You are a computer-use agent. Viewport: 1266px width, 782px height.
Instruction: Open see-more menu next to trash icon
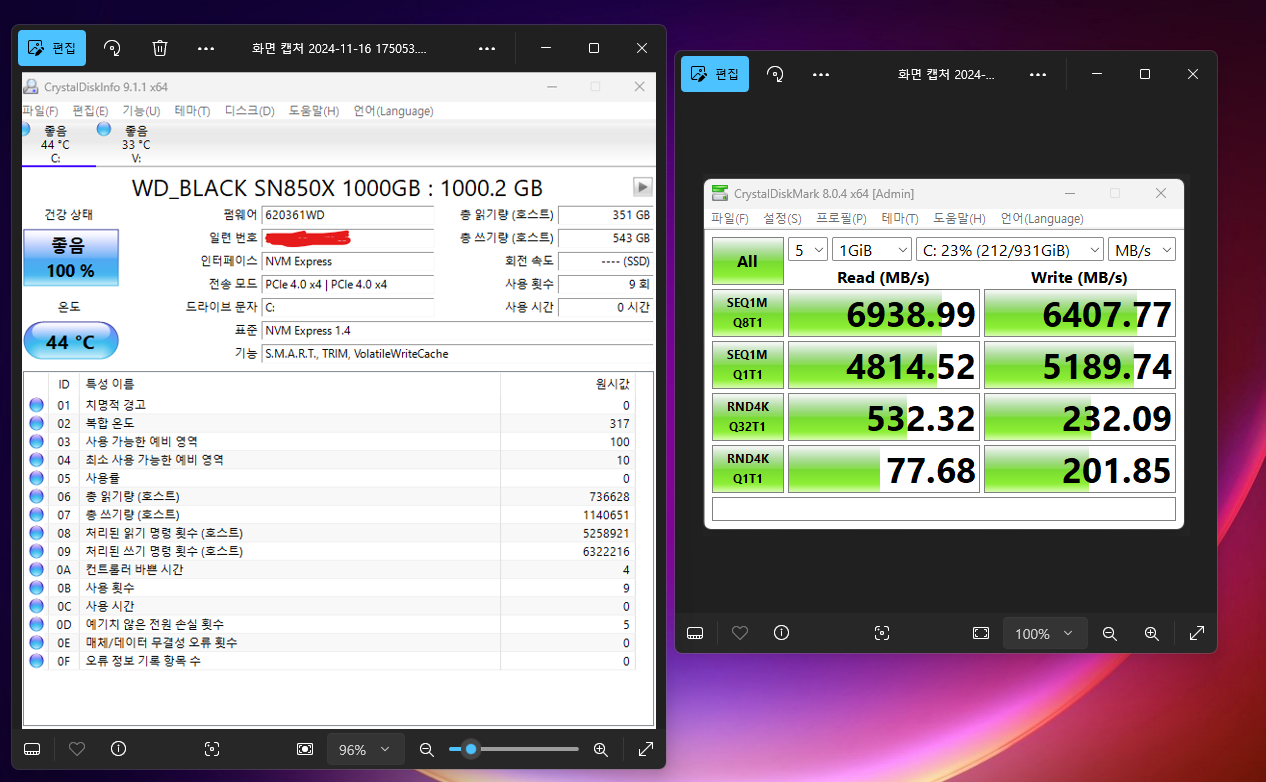point(206,48)
